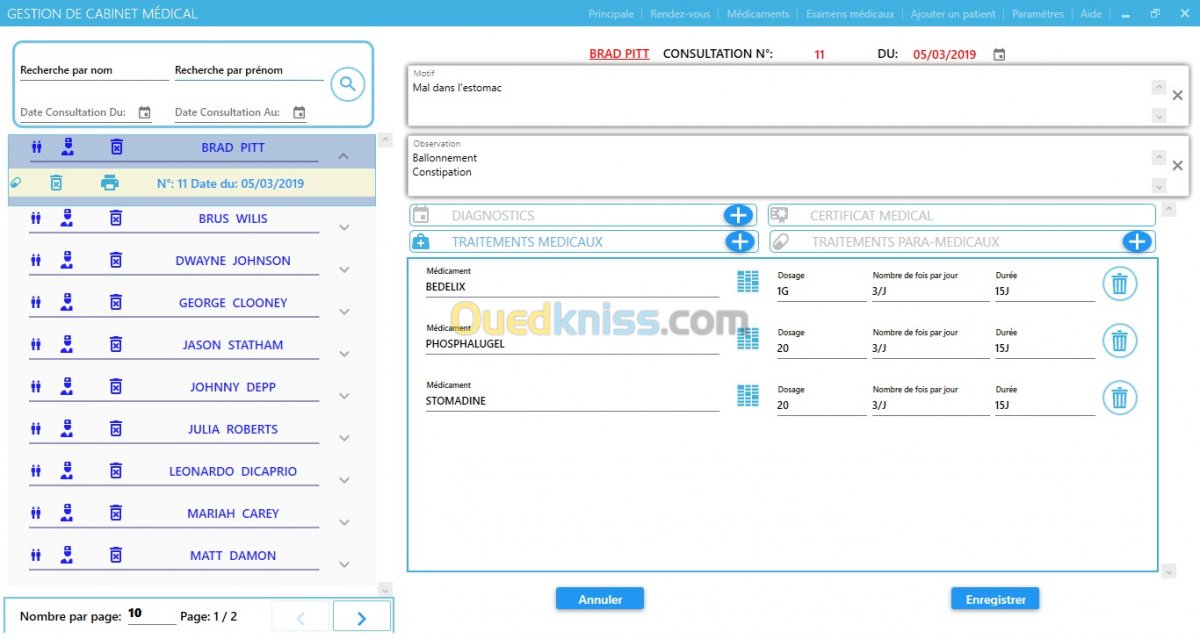Expand JULIA ROBERTS' record
Viewport: 1200px width, 639px height.
pyautogui.click(x=344, y=437)
